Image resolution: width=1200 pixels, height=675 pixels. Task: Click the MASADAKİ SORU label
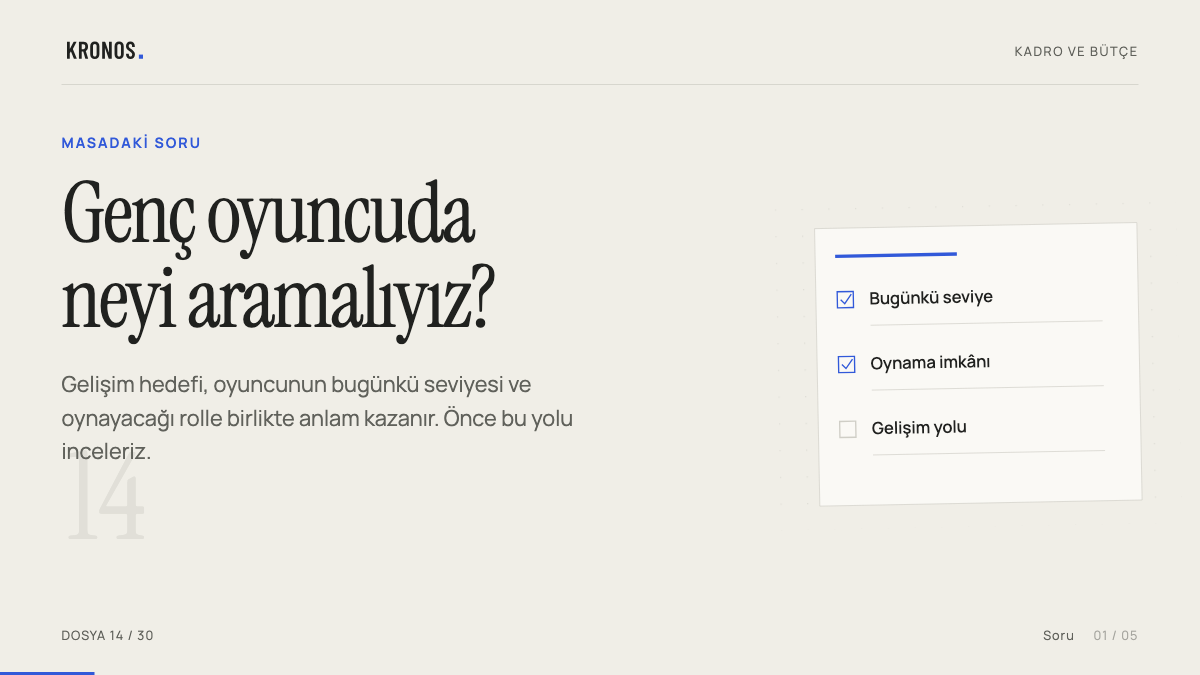[x=131, y=143]
